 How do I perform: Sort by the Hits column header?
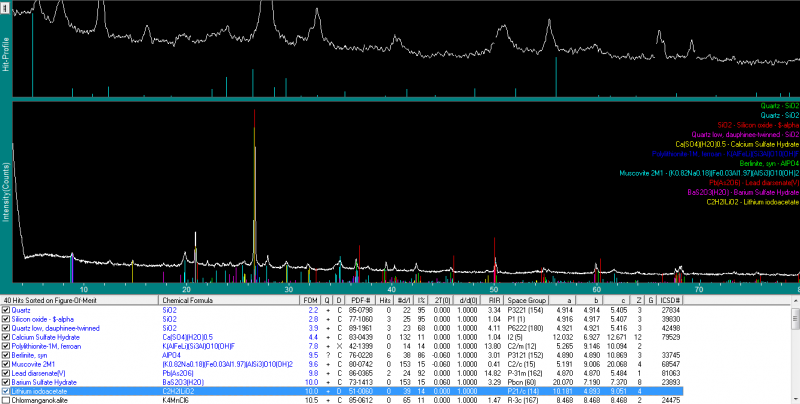(x=386, y=300)
